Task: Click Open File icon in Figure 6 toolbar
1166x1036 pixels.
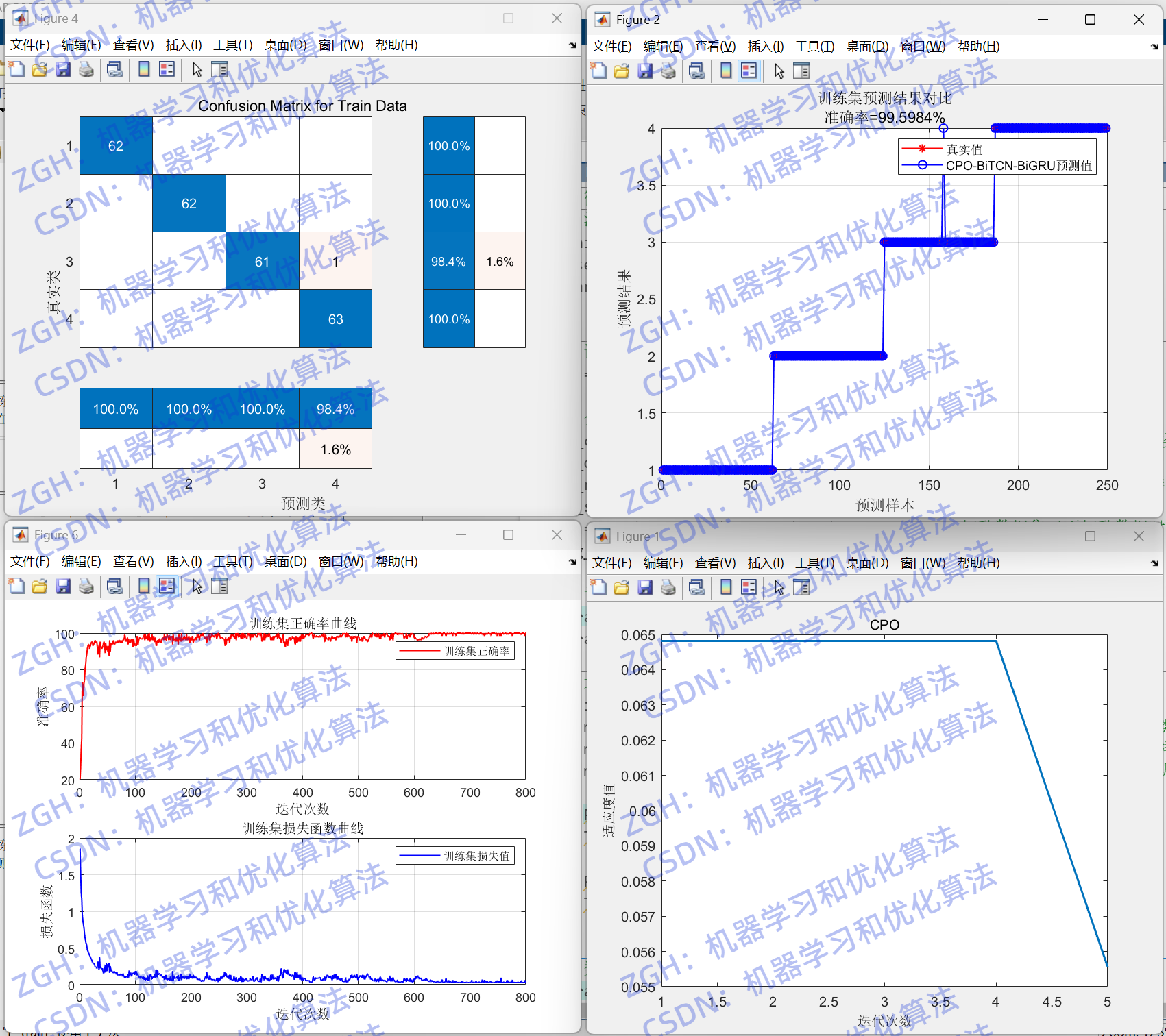Action: coord(40,586)
